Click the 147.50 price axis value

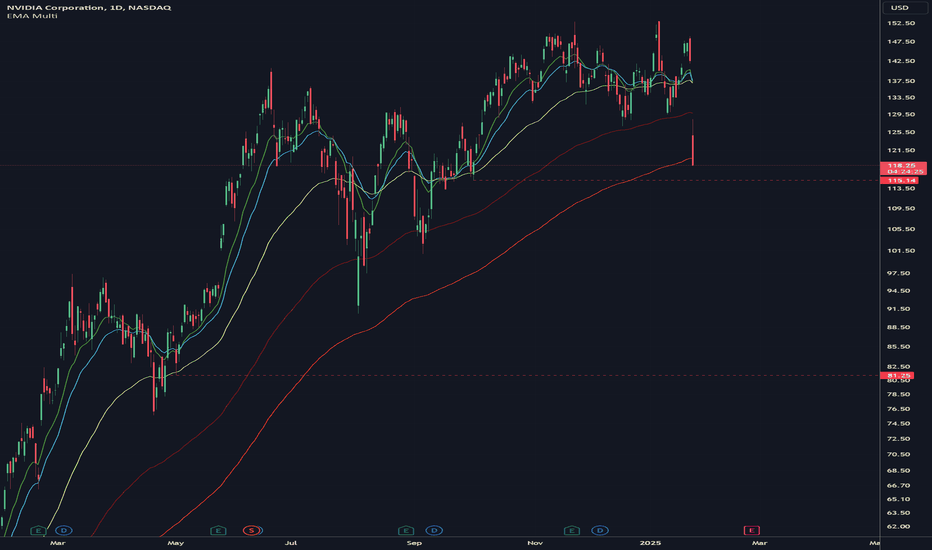(x=901, y=42)
